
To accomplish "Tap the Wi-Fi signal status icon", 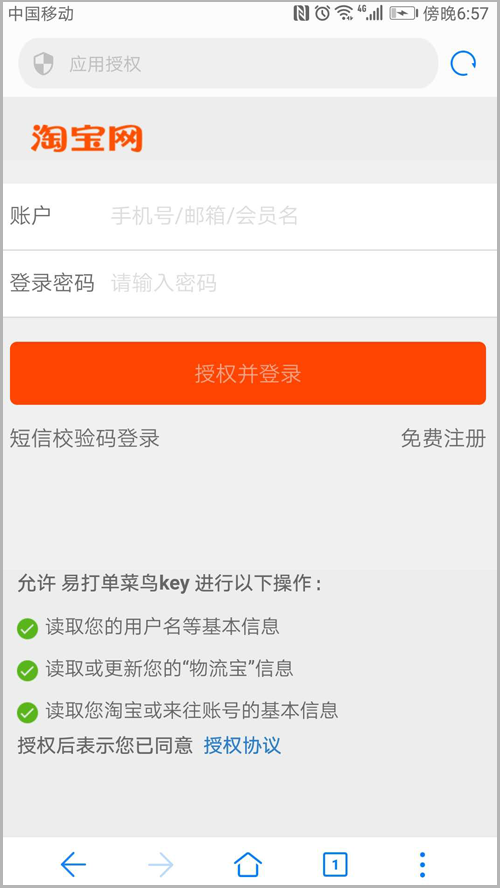I will pyautogui.click(x=344, y=13).
